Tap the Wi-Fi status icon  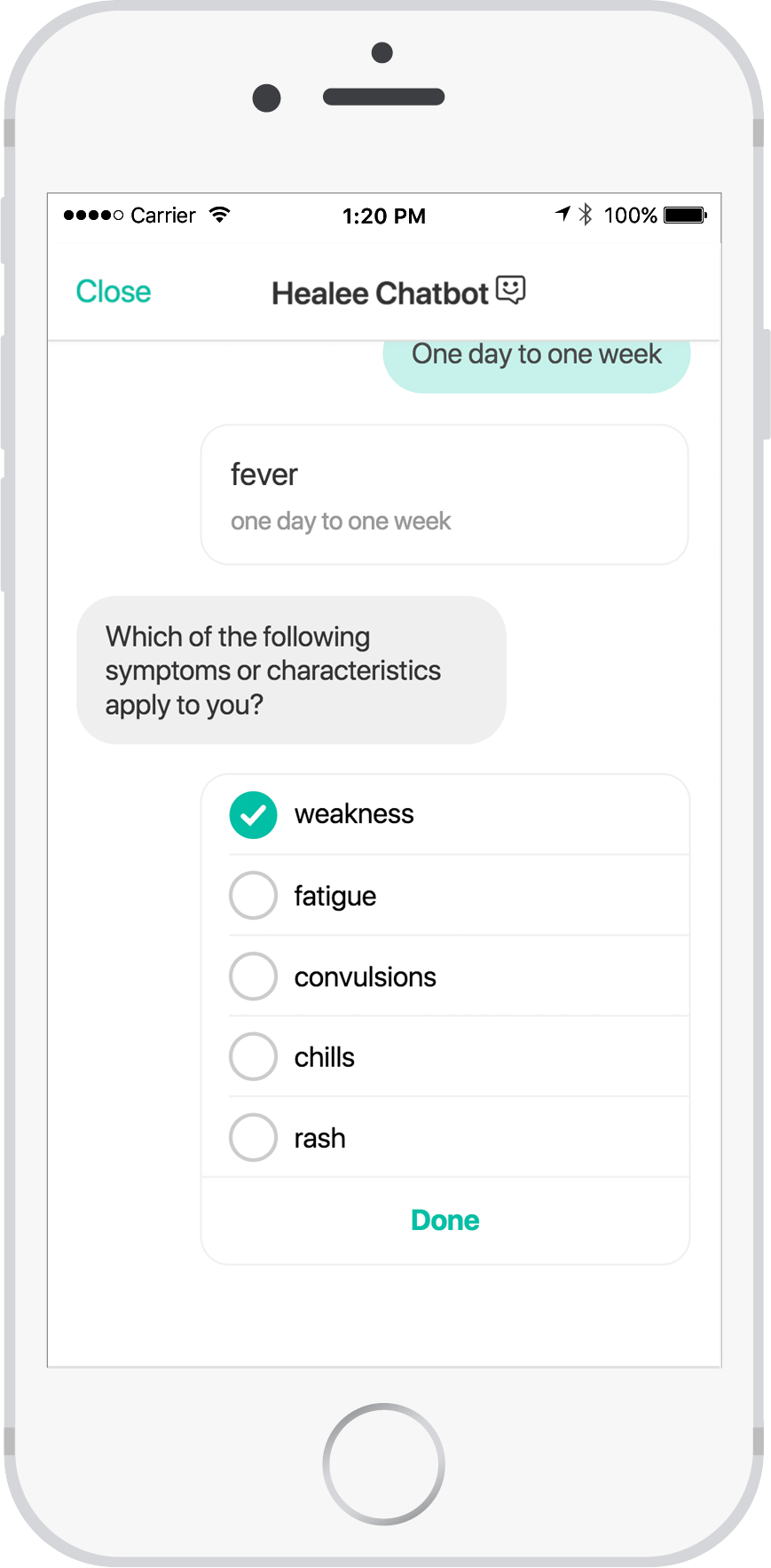pos(219,215)
